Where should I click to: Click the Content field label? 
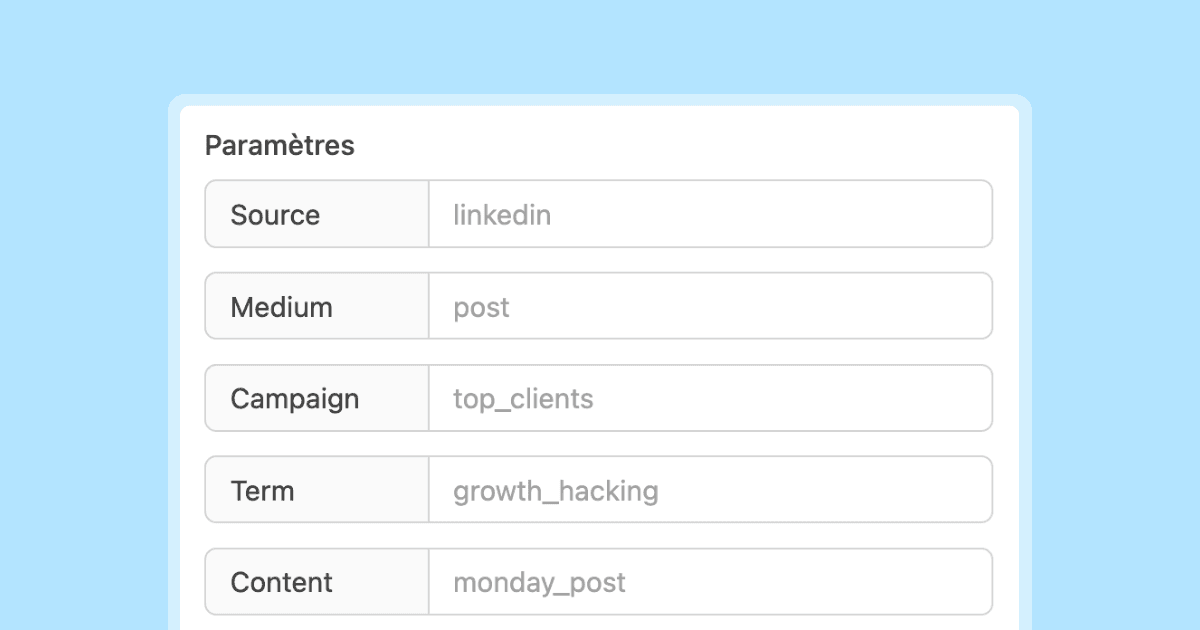click(281, 583)
